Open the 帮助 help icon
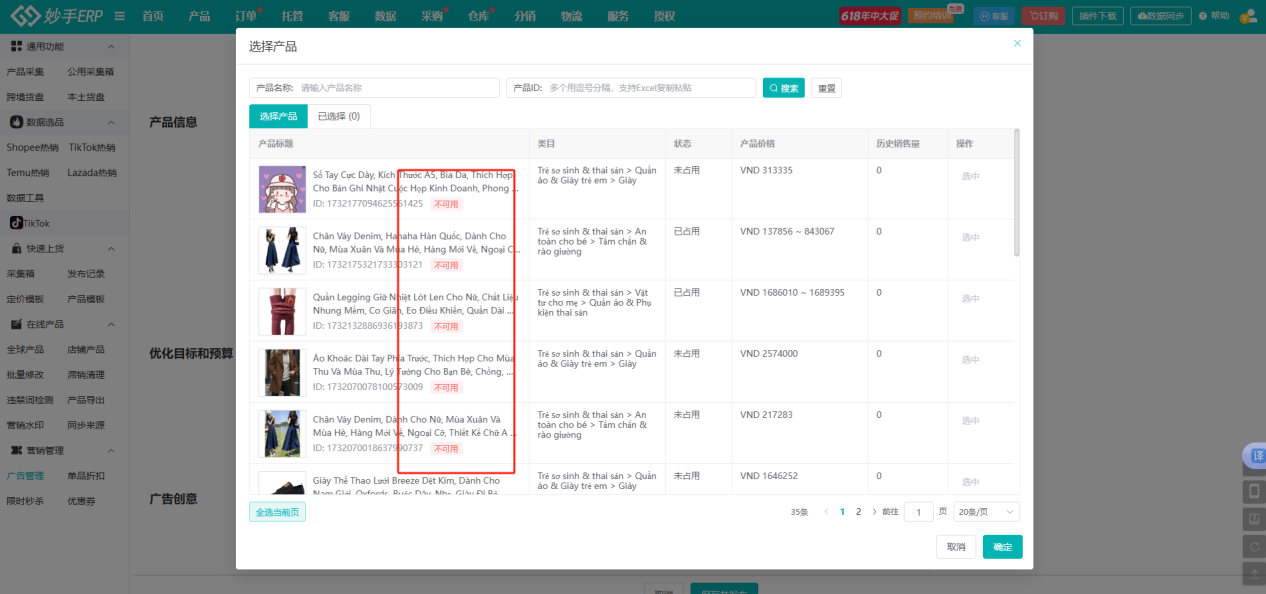This screenshot has width=1266, height=594. 1214,16
